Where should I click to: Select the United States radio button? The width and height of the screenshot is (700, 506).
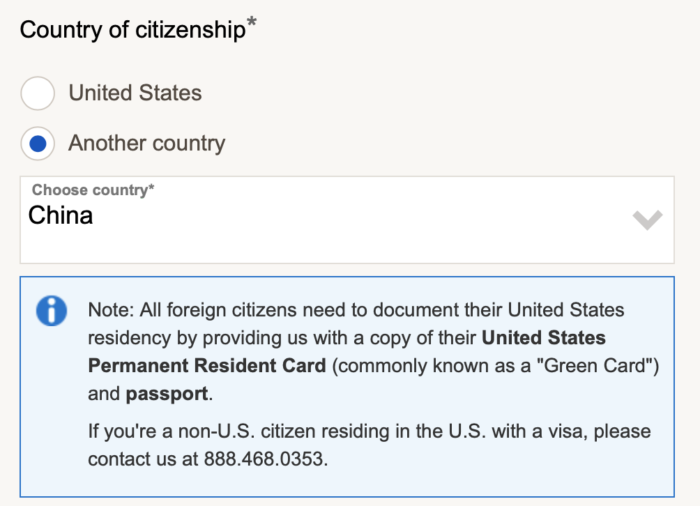coord(38,93)
